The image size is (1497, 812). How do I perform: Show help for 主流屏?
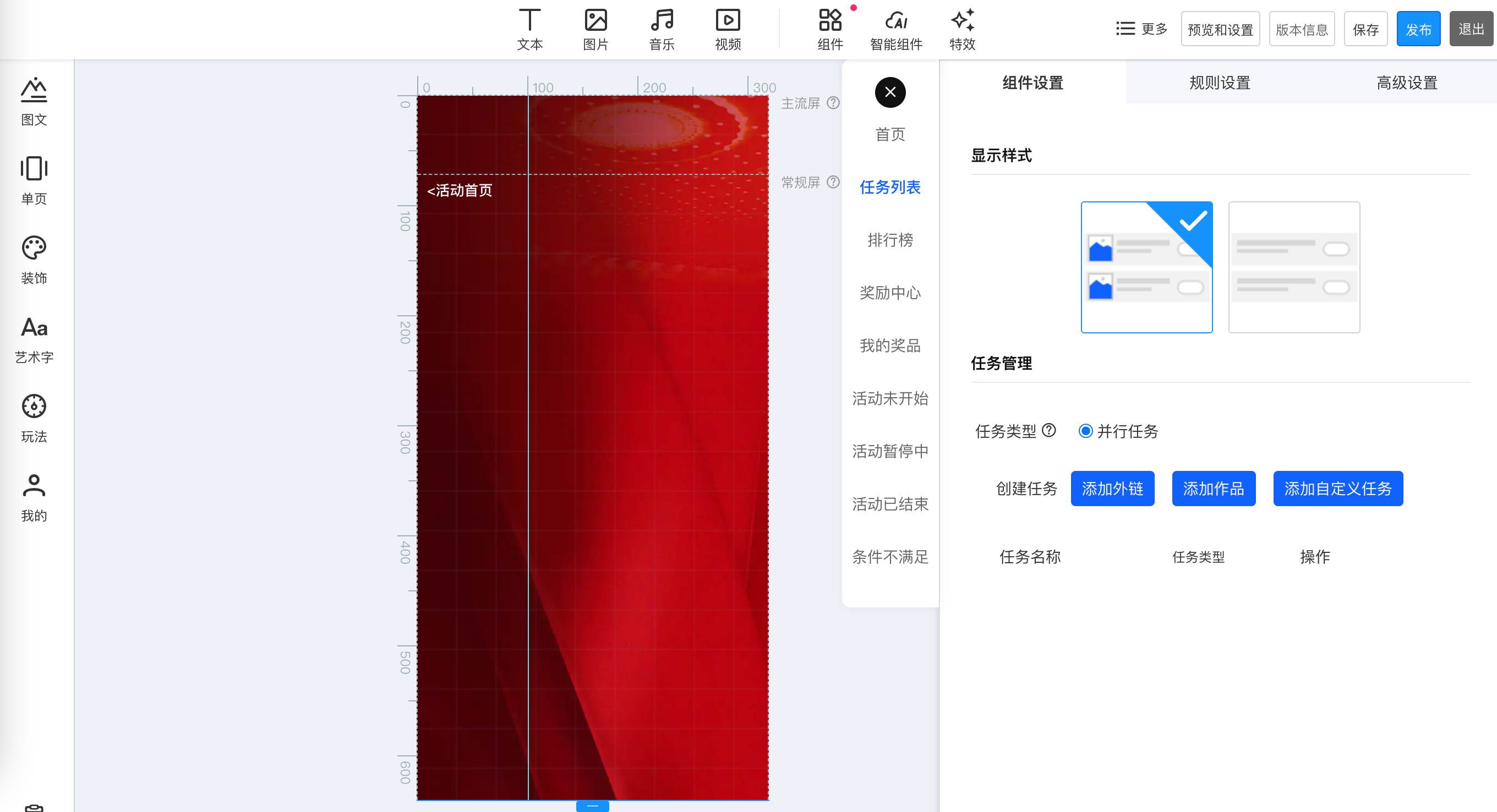click(x=833, y=103)
